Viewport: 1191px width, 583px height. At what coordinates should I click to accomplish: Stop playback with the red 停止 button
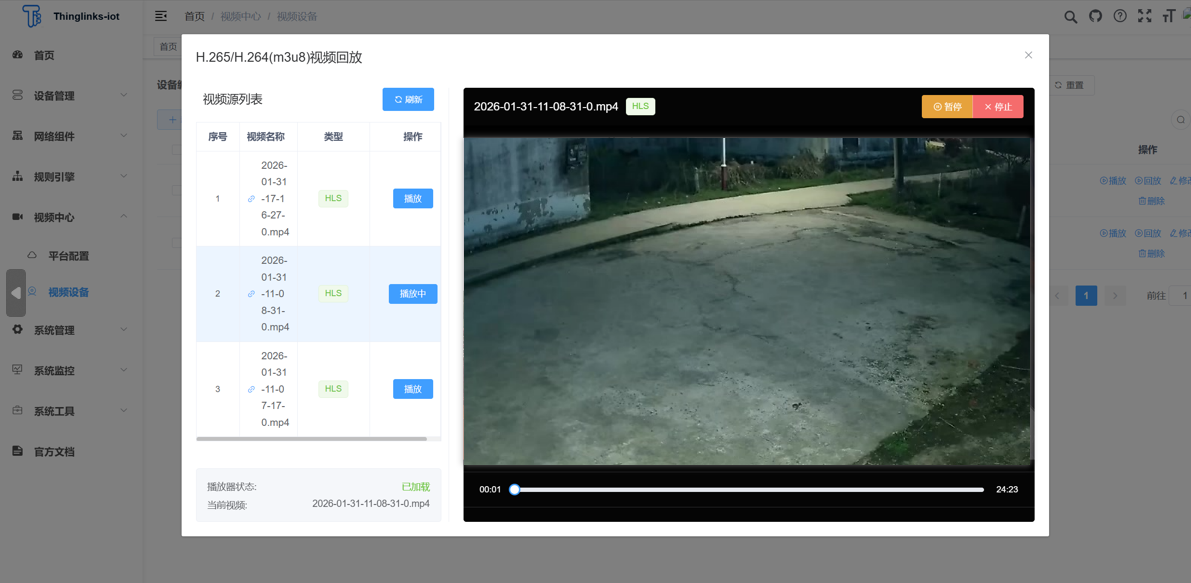tap(997, 107)
